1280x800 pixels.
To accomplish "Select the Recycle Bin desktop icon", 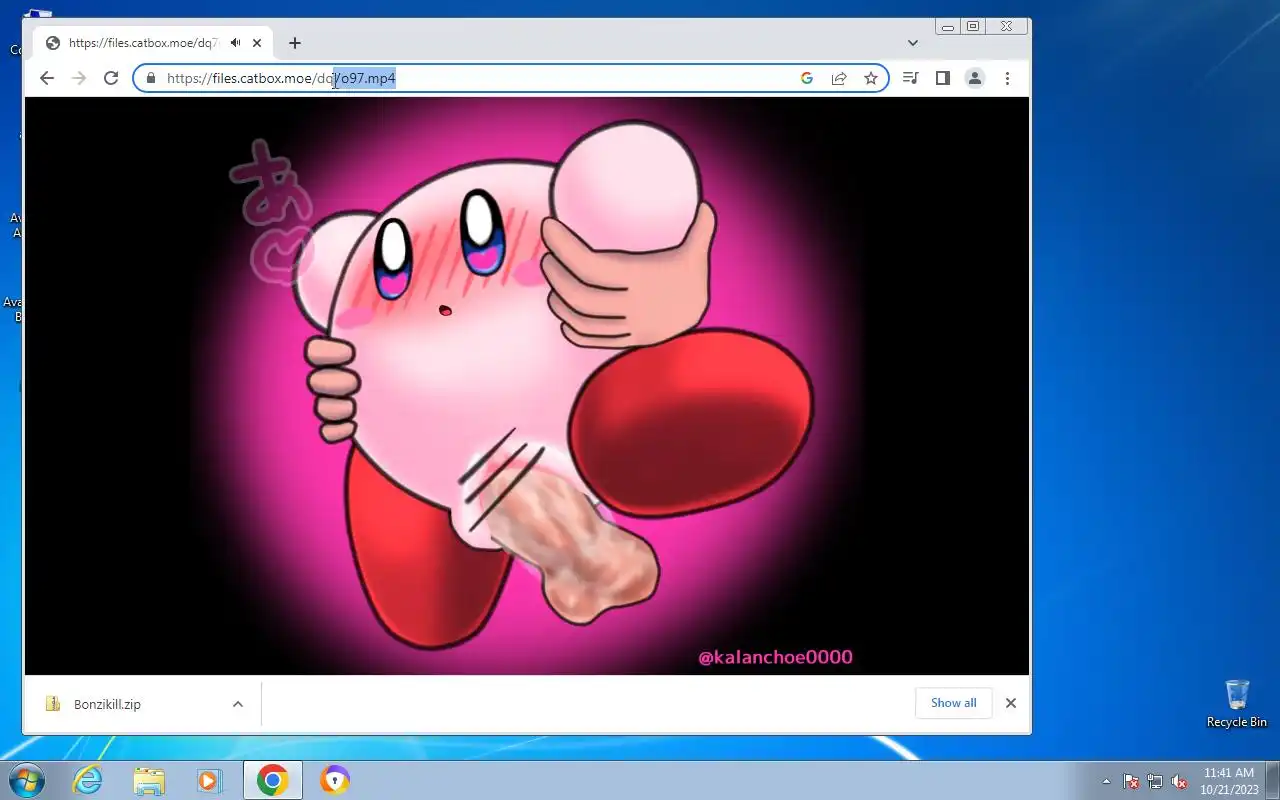I will 1237,704.
